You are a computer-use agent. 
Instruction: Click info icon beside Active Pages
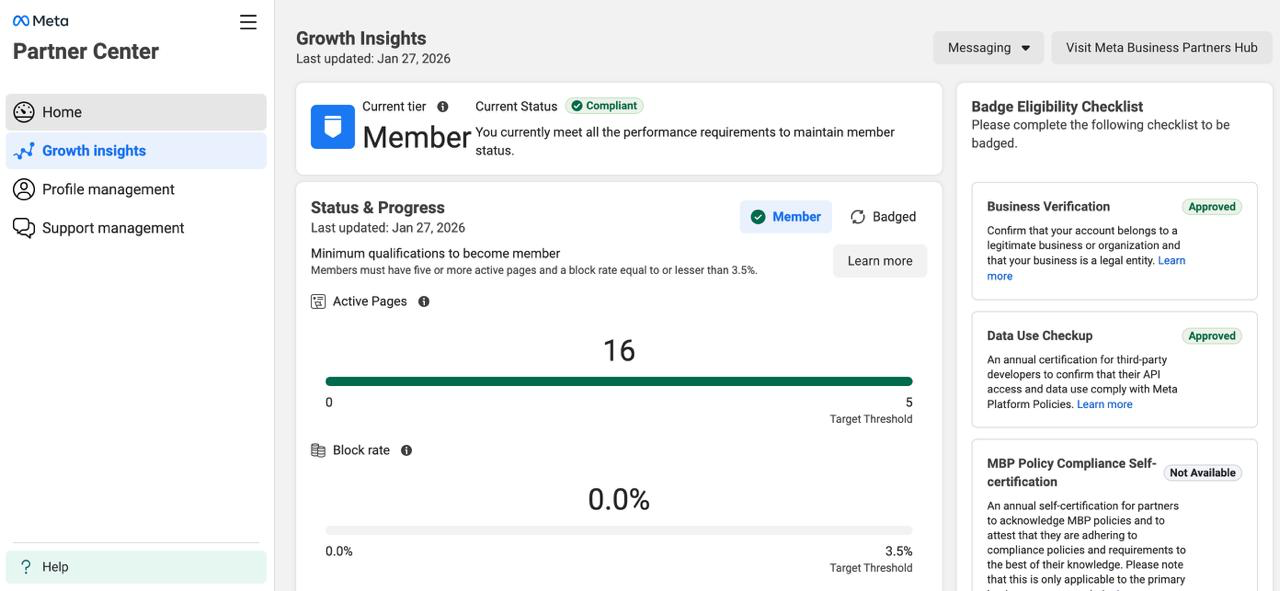[x=424, y=302]
